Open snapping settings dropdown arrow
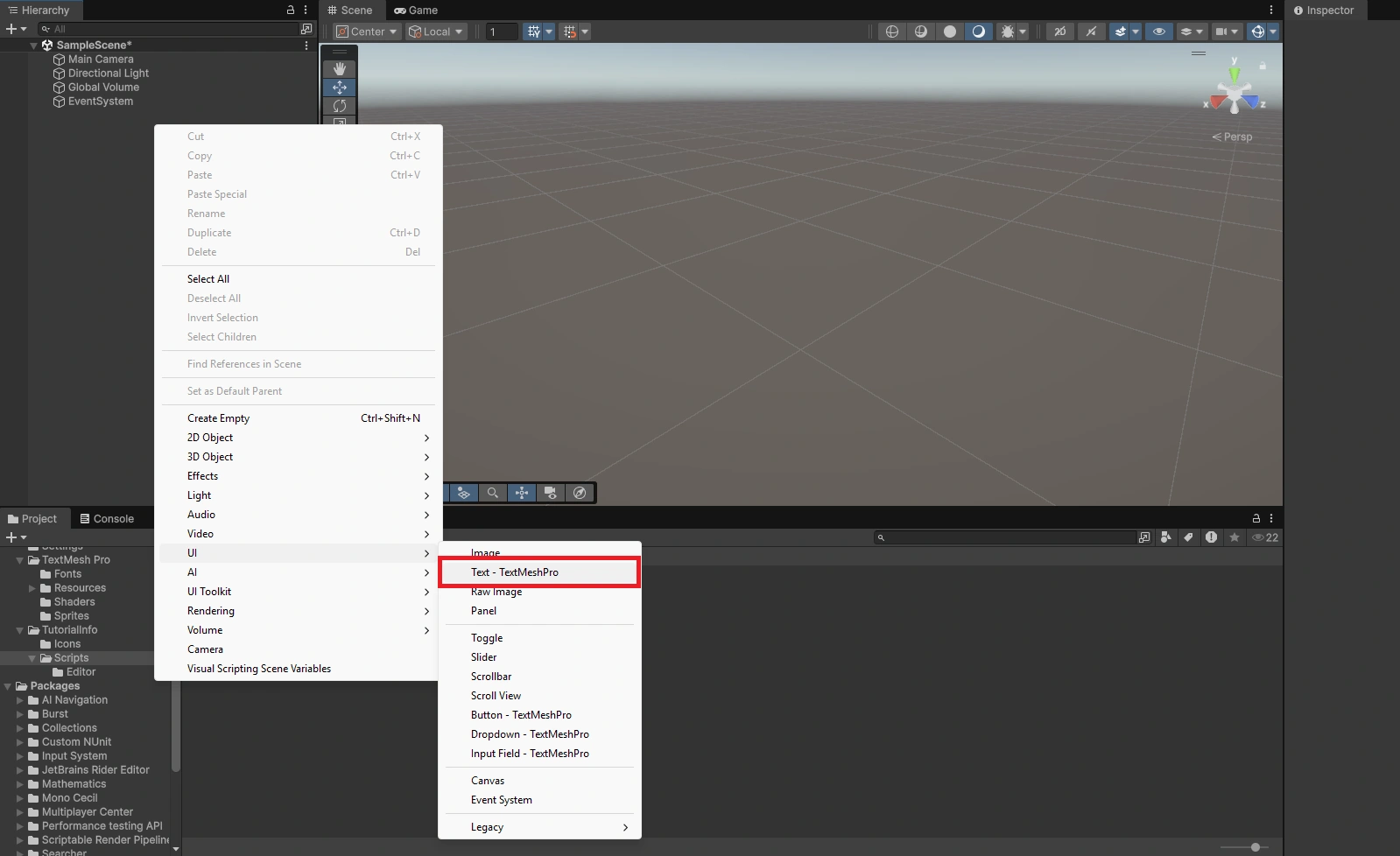Viewport: 1400px width, 856px height. point(585,32)
